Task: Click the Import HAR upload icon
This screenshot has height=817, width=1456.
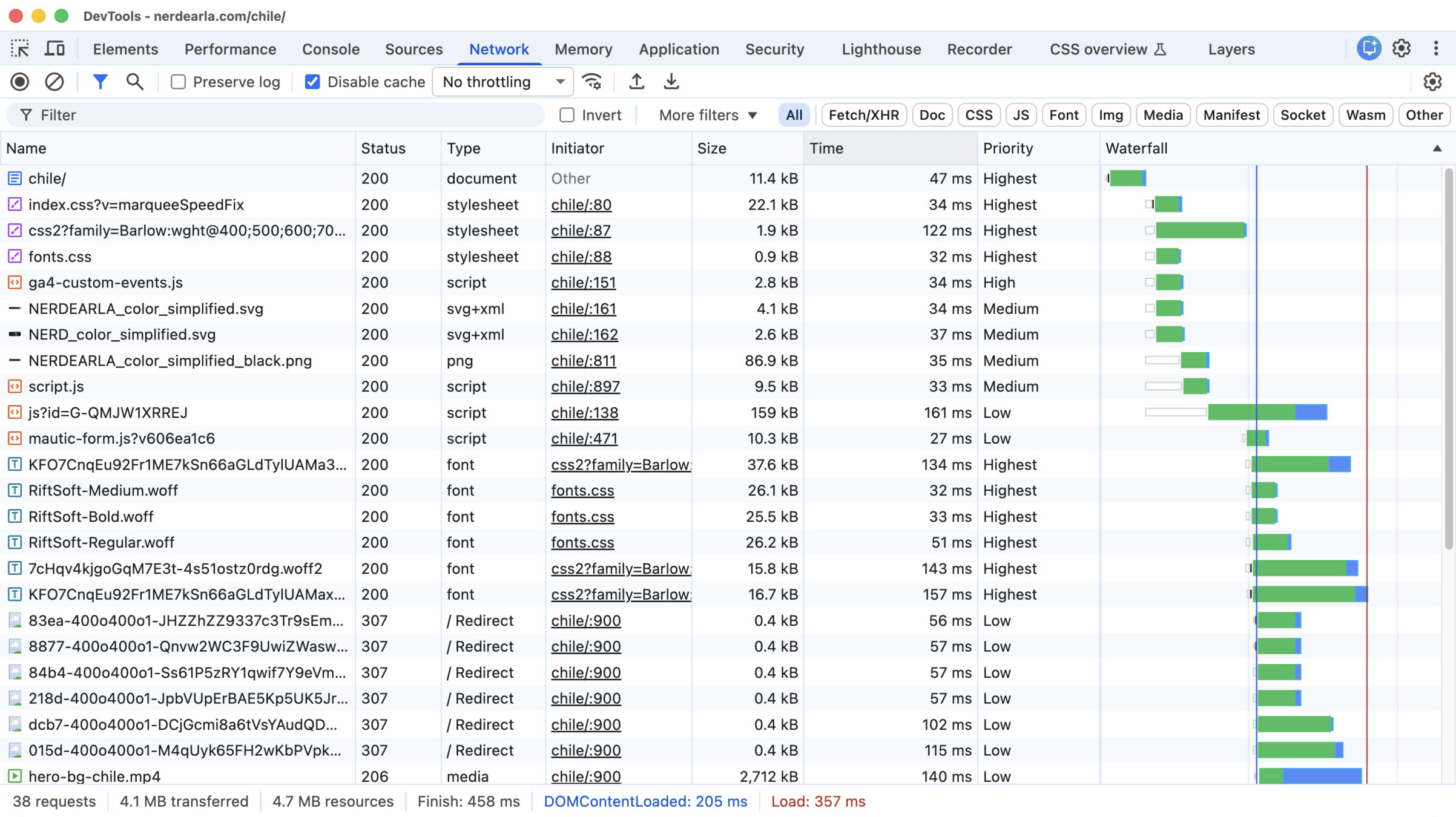Action: pos(636,82)
